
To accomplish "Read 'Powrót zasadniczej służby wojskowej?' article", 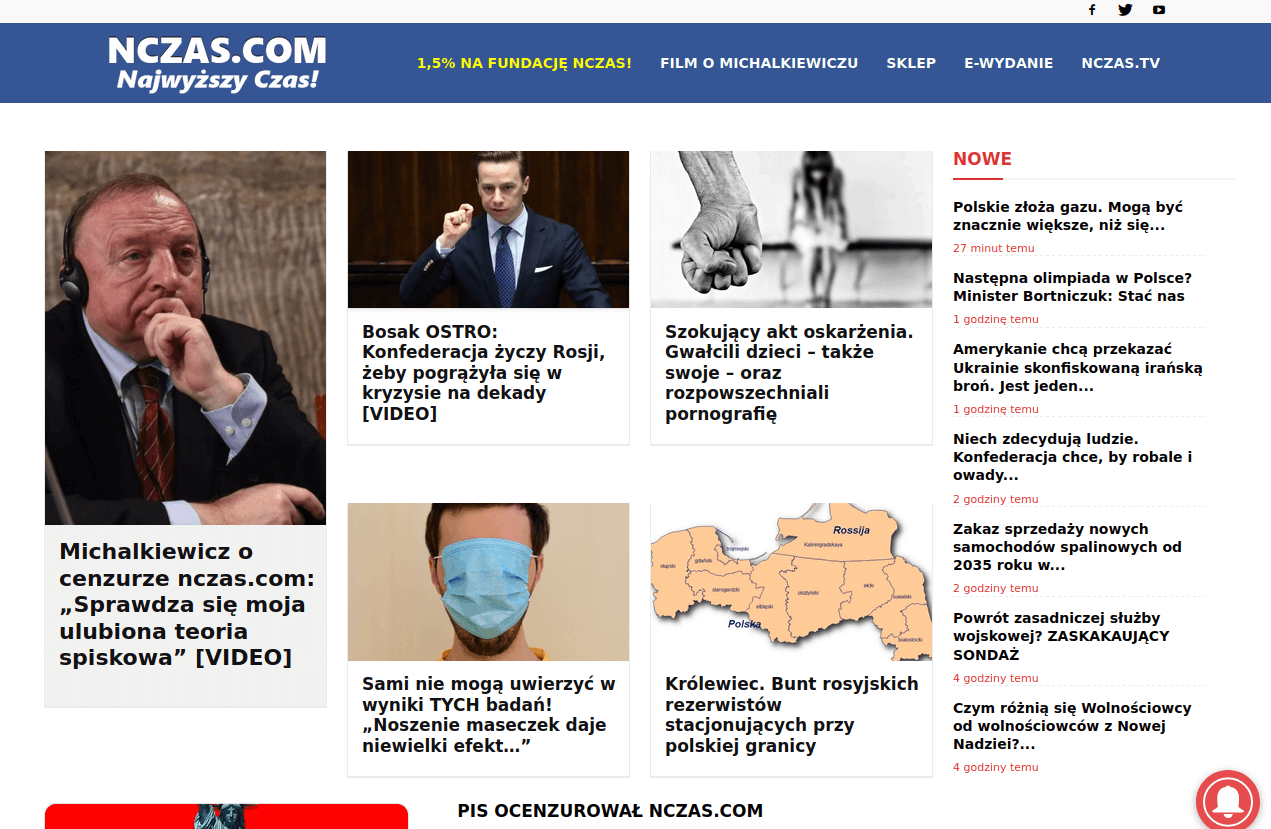I will point(1061,636).
